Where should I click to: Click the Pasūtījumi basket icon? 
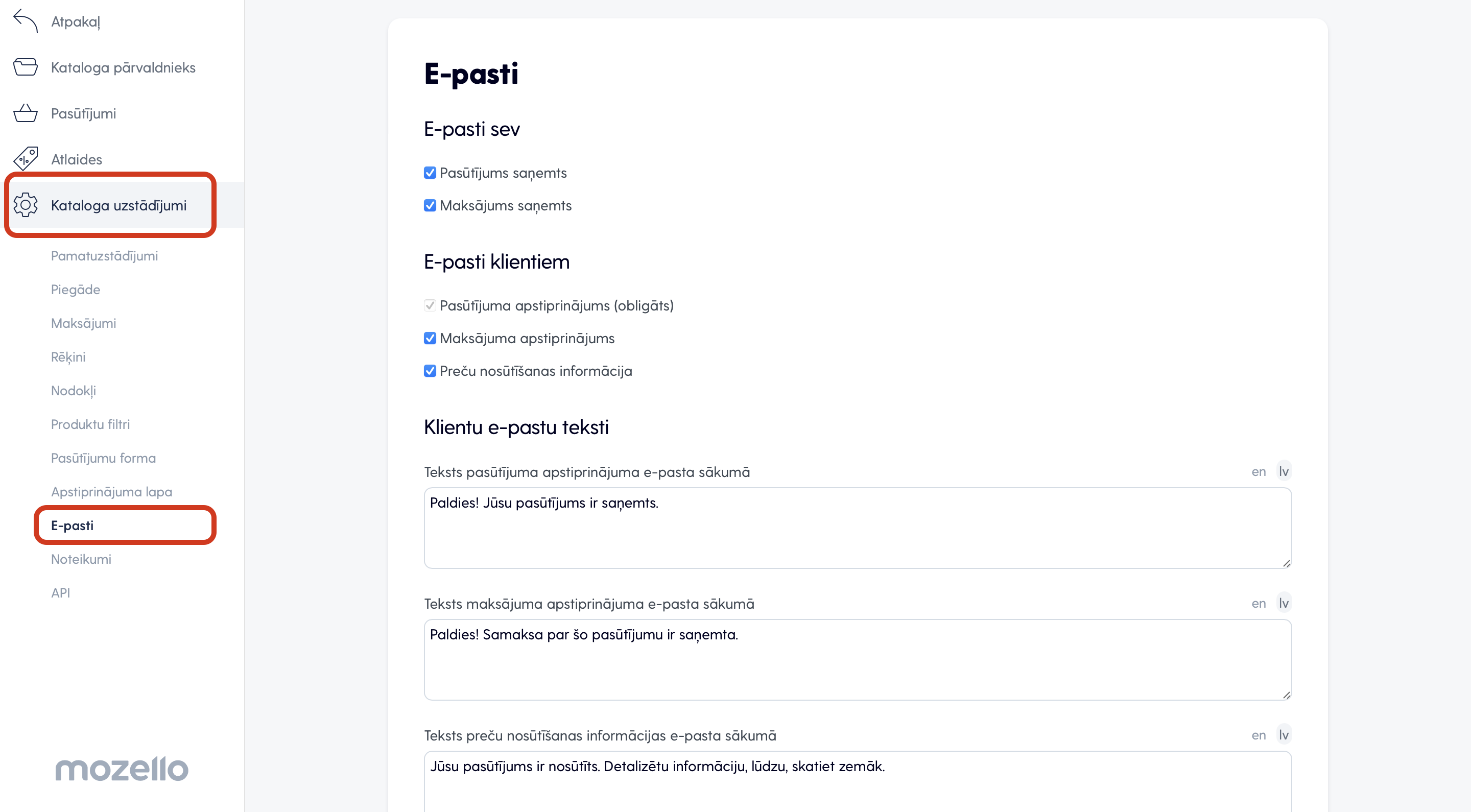(26, 113)
